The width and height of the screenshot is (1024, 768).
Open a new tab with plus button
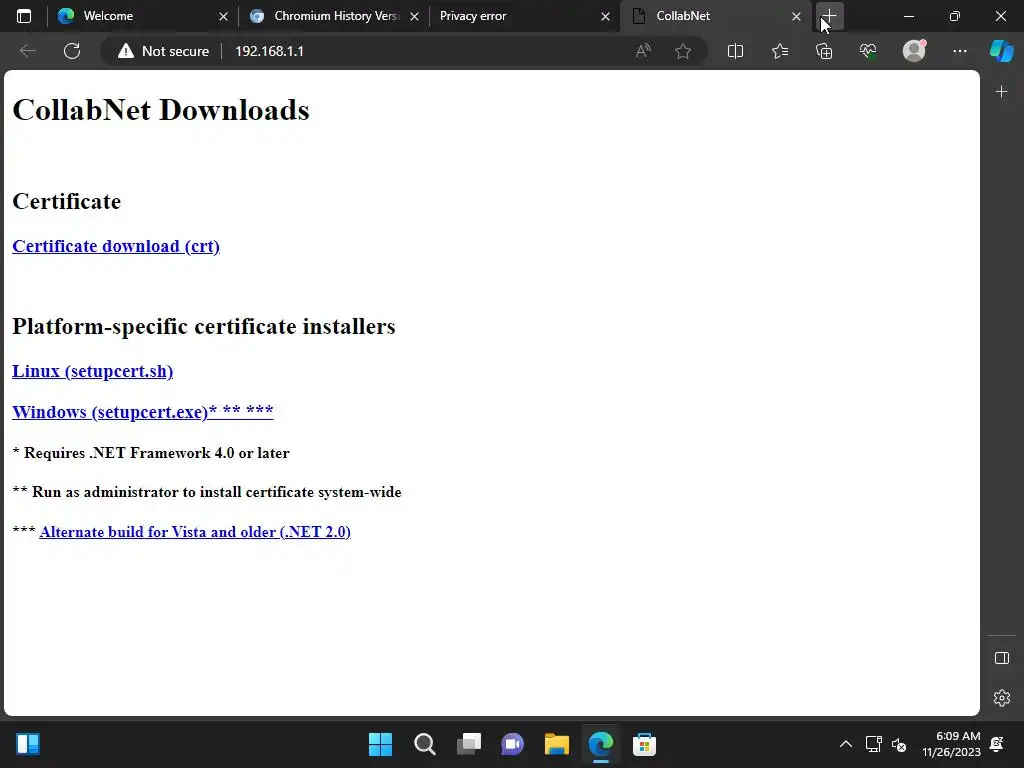coord(829,16)
